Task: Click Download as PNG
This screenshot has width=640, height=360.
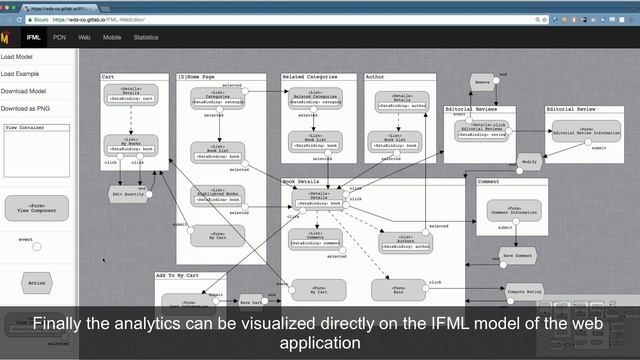Action: pos(25,109)
